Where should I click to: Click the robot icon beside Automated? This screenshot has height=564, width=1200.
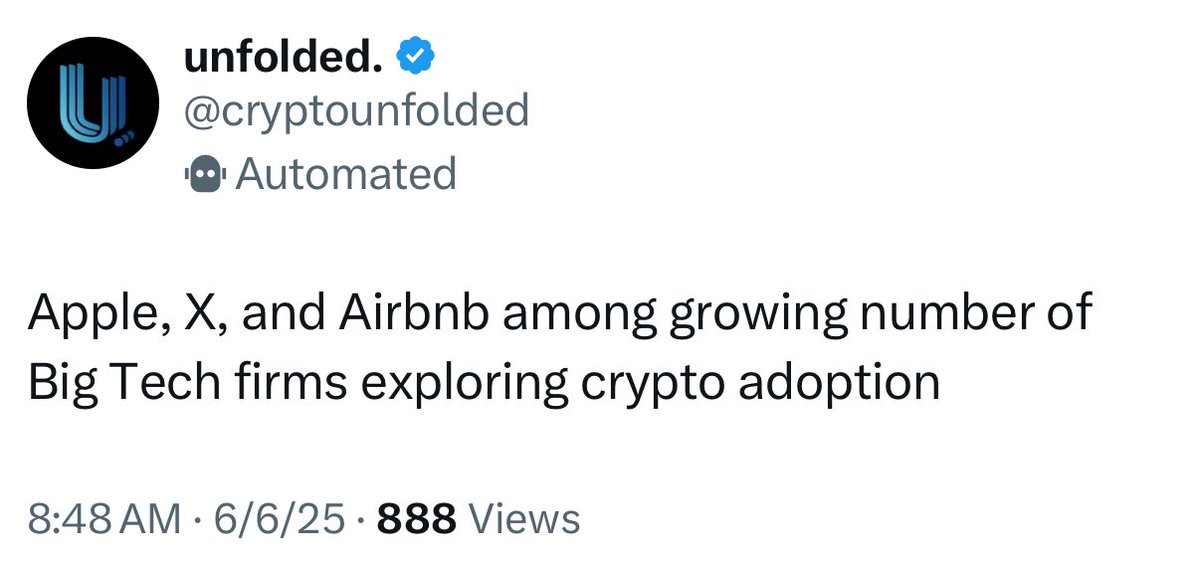coord(205,174)
